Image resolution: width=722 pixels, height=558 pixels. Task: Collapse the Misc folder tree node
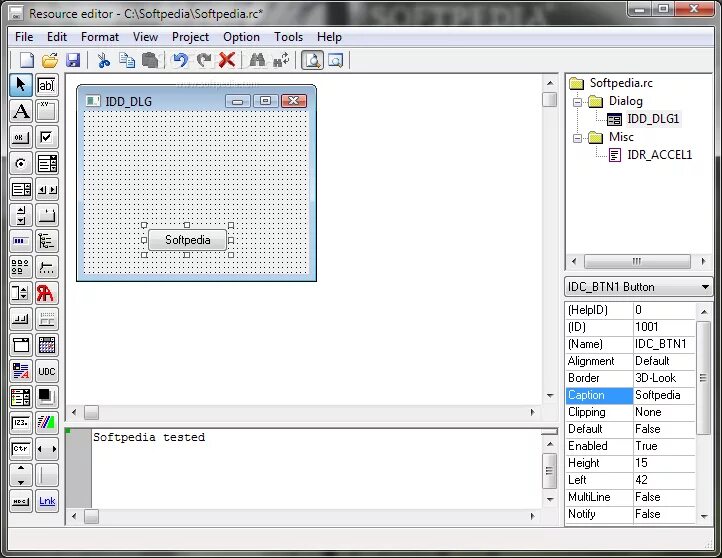coord(577,138)
